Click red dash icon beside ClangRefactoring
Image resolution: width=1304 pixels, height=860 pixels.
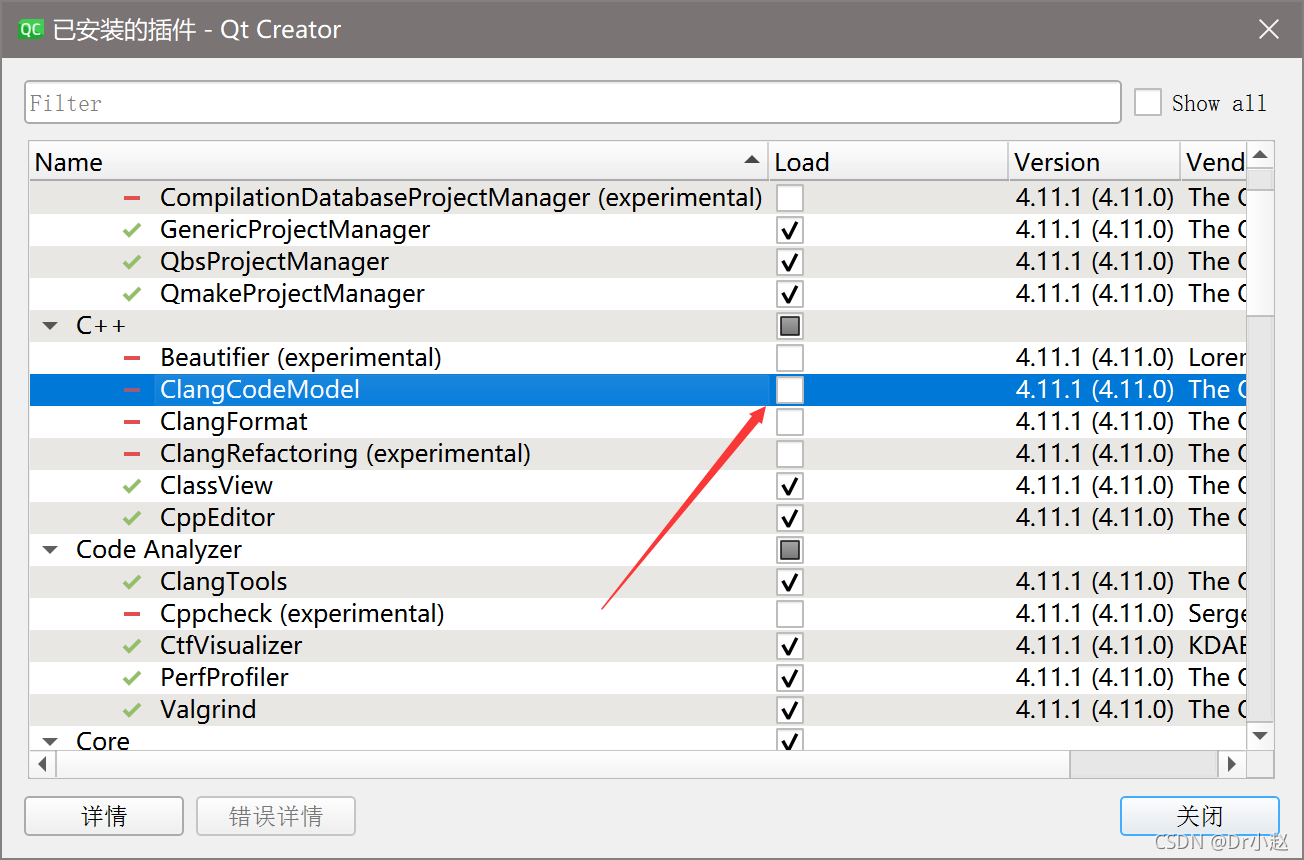coord(132,454)
